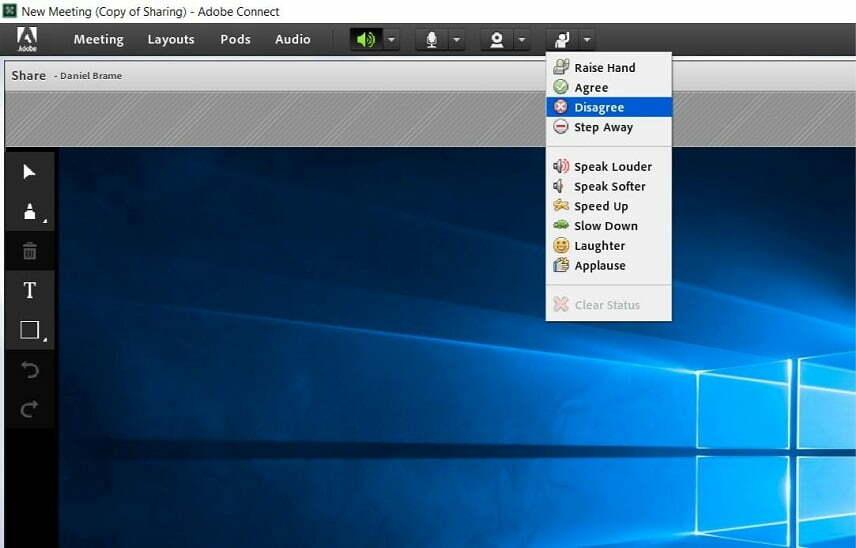Viewport: 856px width, 548px height.
Task: Select Speed Up status
Action: [609, 206]
